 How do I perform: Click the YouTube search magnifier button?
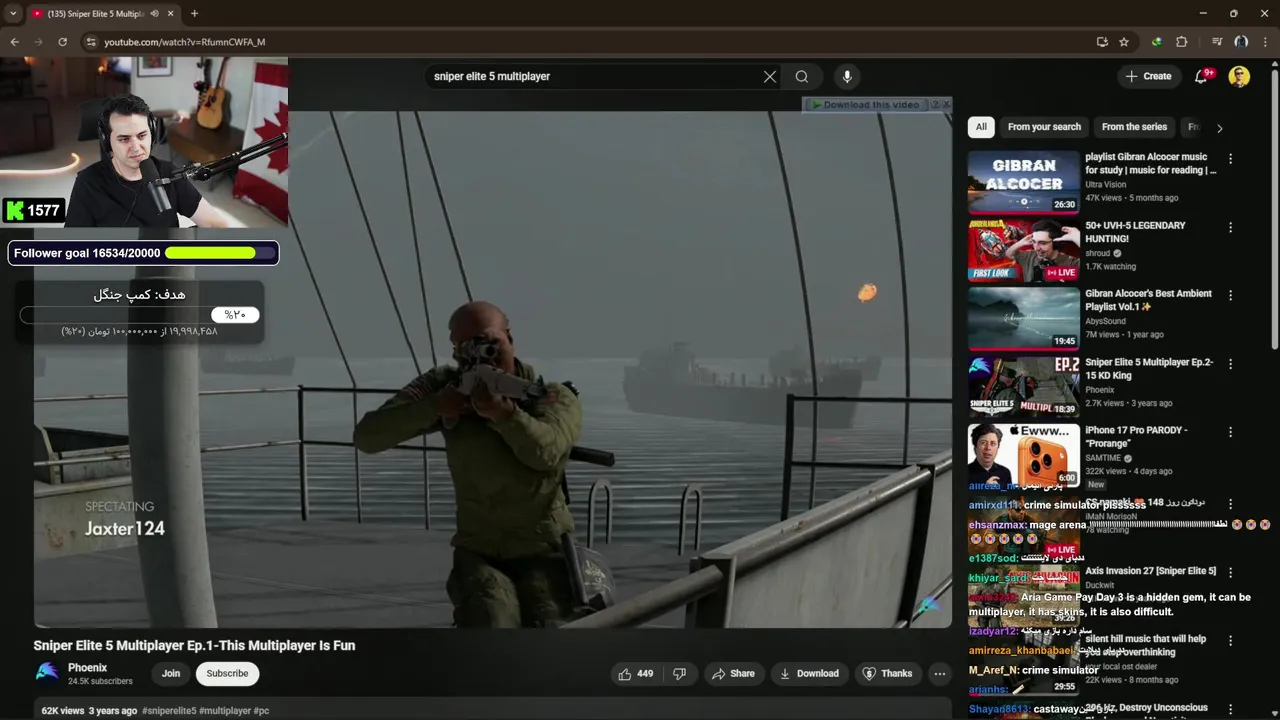click(x=802, y=76)
